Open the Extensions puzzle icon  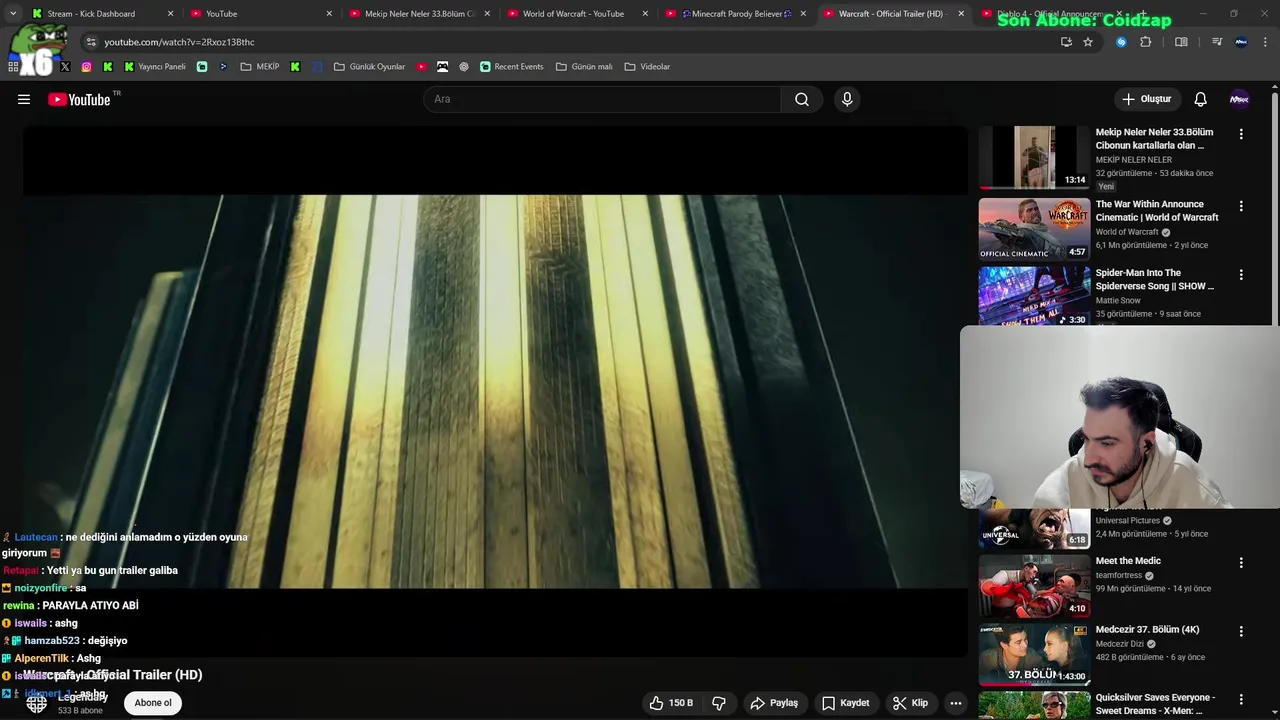(1146, 42)
